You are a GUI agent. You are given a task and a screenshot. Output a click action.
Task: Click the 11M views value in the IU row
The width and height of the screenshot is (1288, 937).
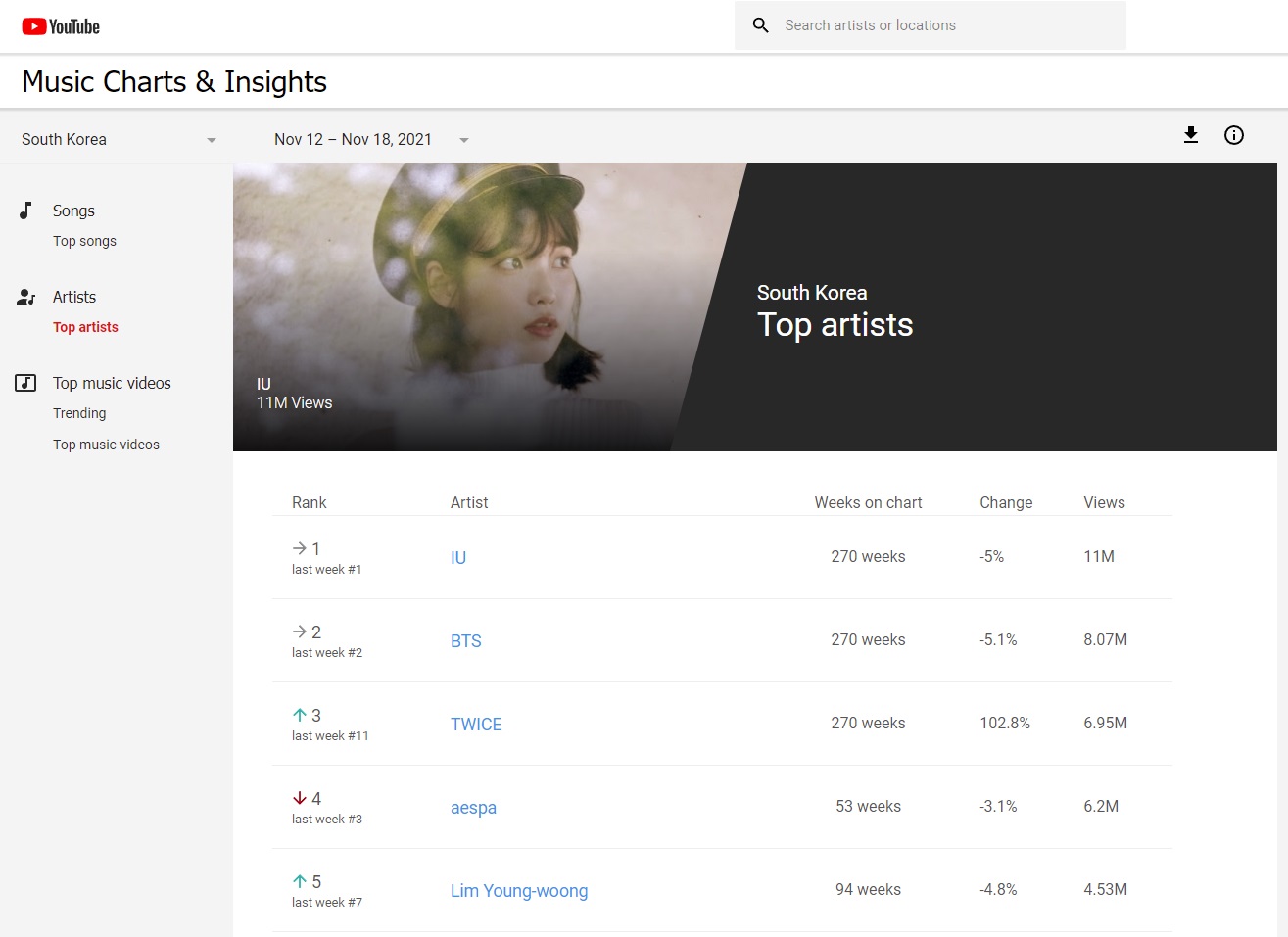tap(1099, 556)
